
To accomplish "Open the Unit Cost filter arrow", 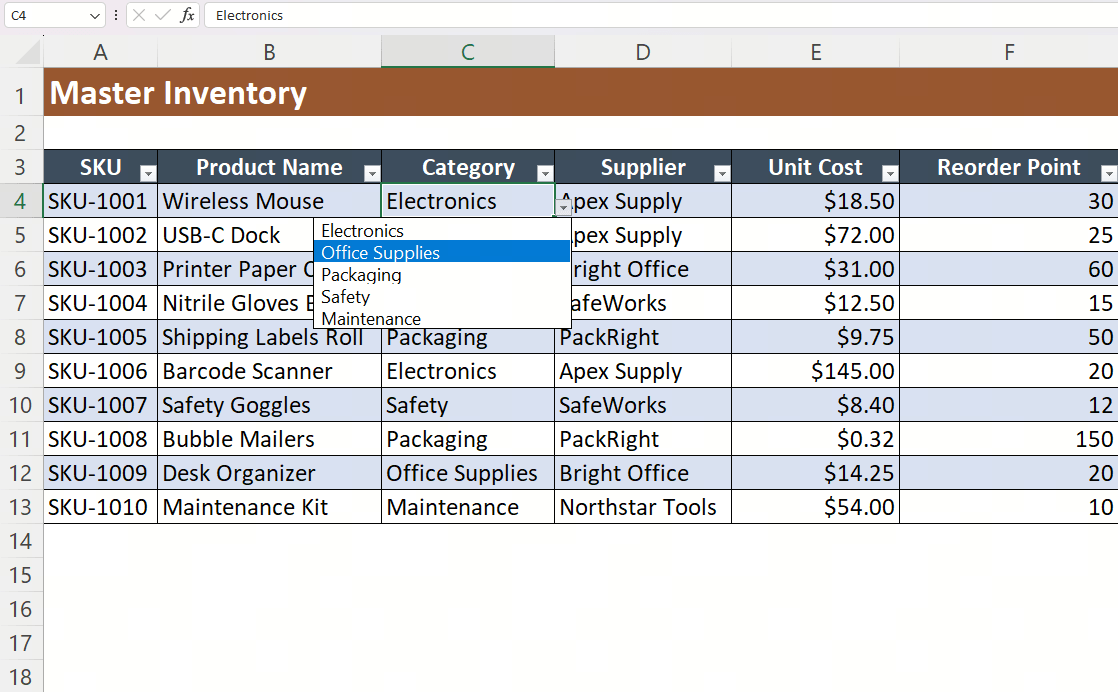I will point(890,172).
